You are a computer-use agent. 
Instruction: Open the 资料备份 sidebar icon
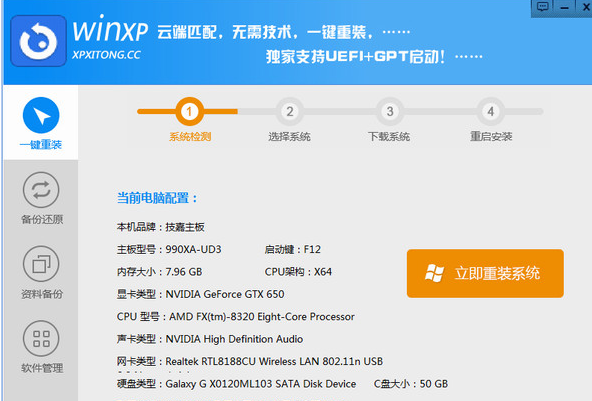click(x=41, y=264)
